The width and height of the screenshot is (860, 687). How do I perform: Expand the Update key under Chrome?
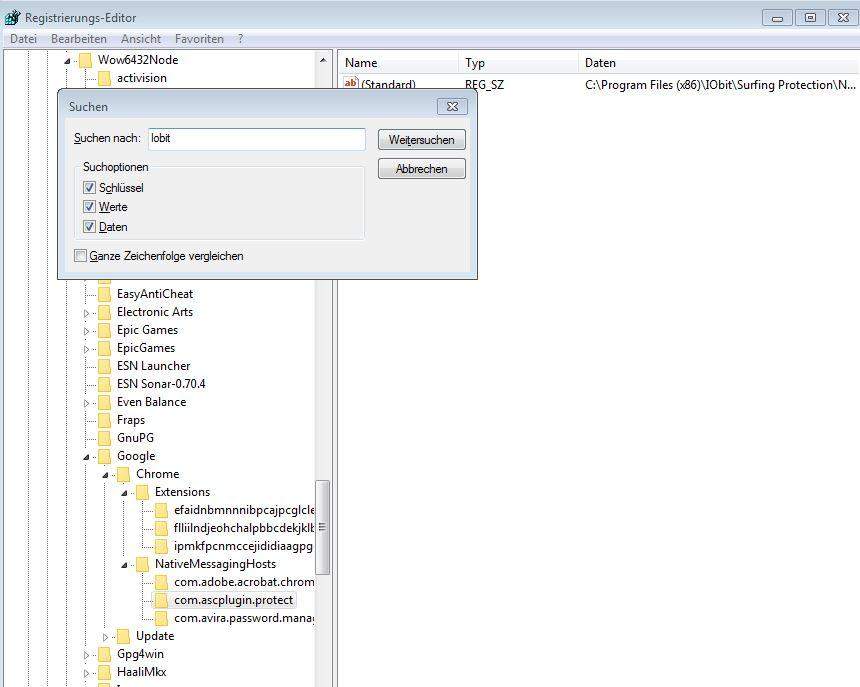[x=106, y=636]
